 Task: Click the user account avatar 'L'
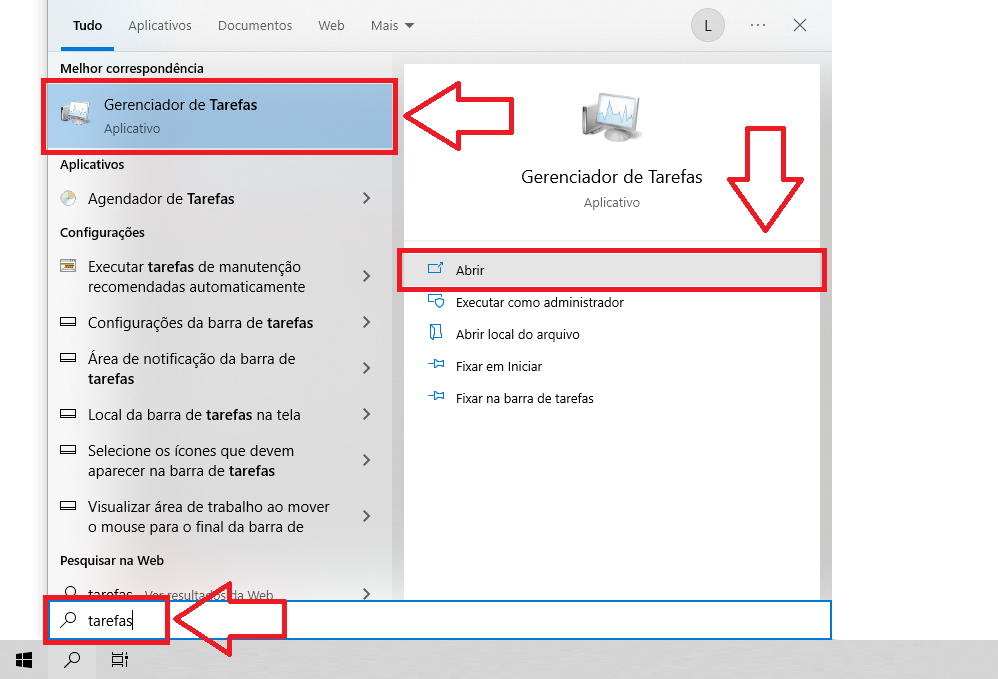point(707,26)
